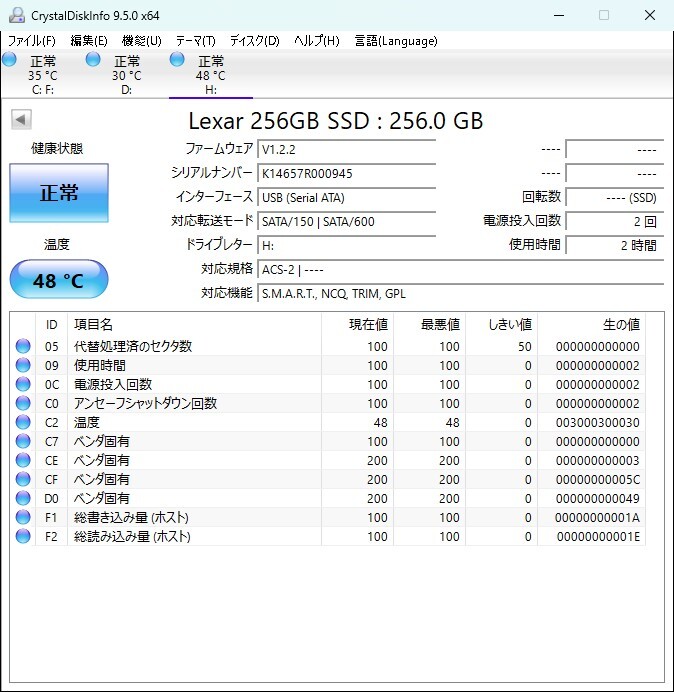Image resolution: width=674 pixels, height=692 pixels.
Task: Select the H: disk status orb
Action: (x=177, y=60)
